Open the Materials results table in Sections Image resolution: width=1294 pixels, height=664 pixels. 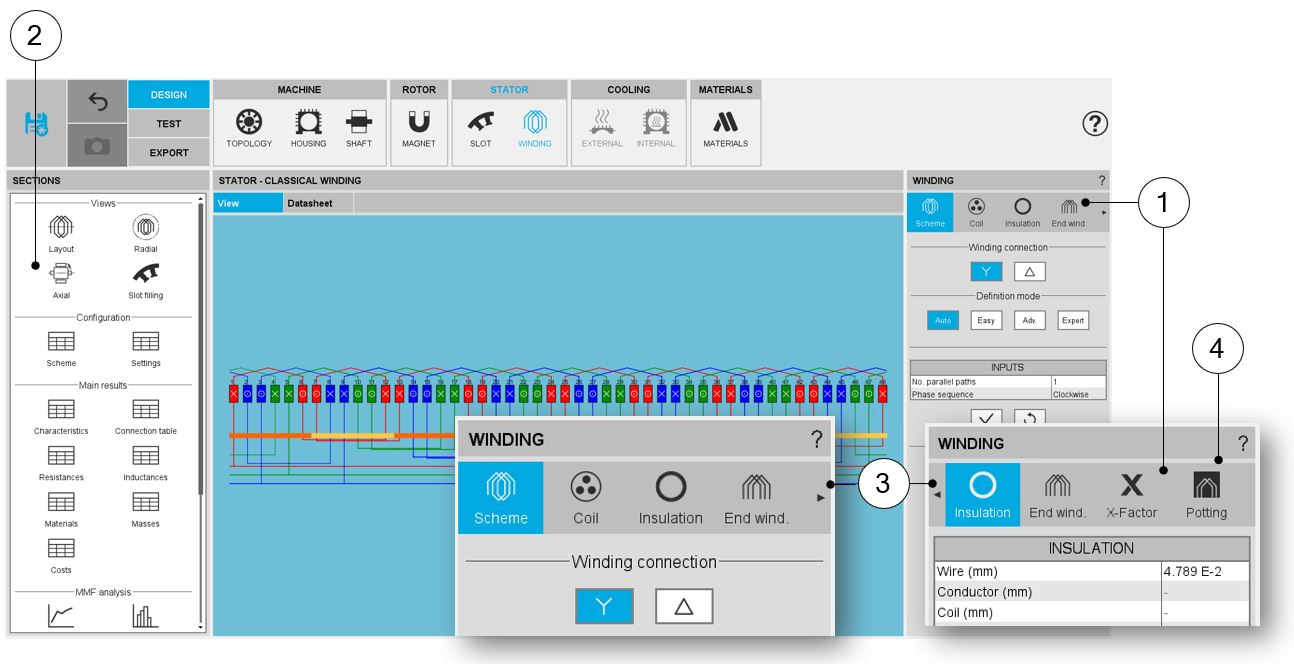coord(61,510)
